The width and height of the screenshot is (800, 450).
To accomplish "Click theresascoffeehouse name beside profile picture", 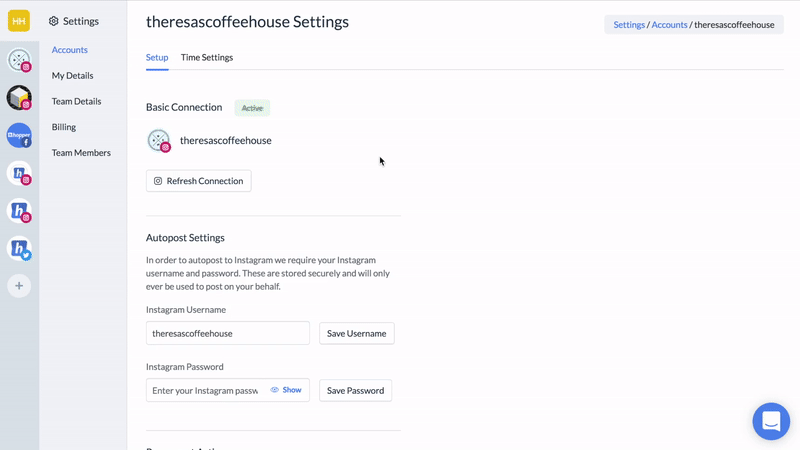I will [226, 140].
